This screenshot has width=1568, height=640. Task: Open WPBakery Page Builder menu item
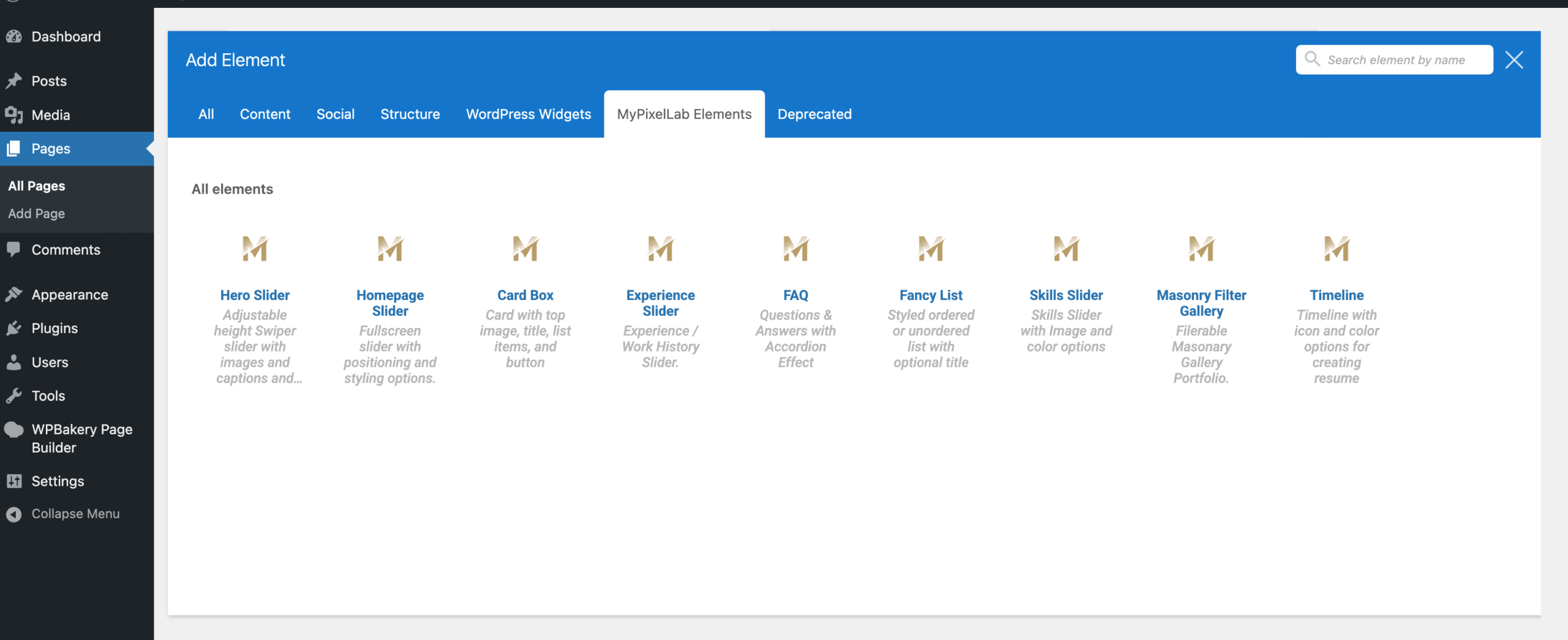[x=81, y=439]
